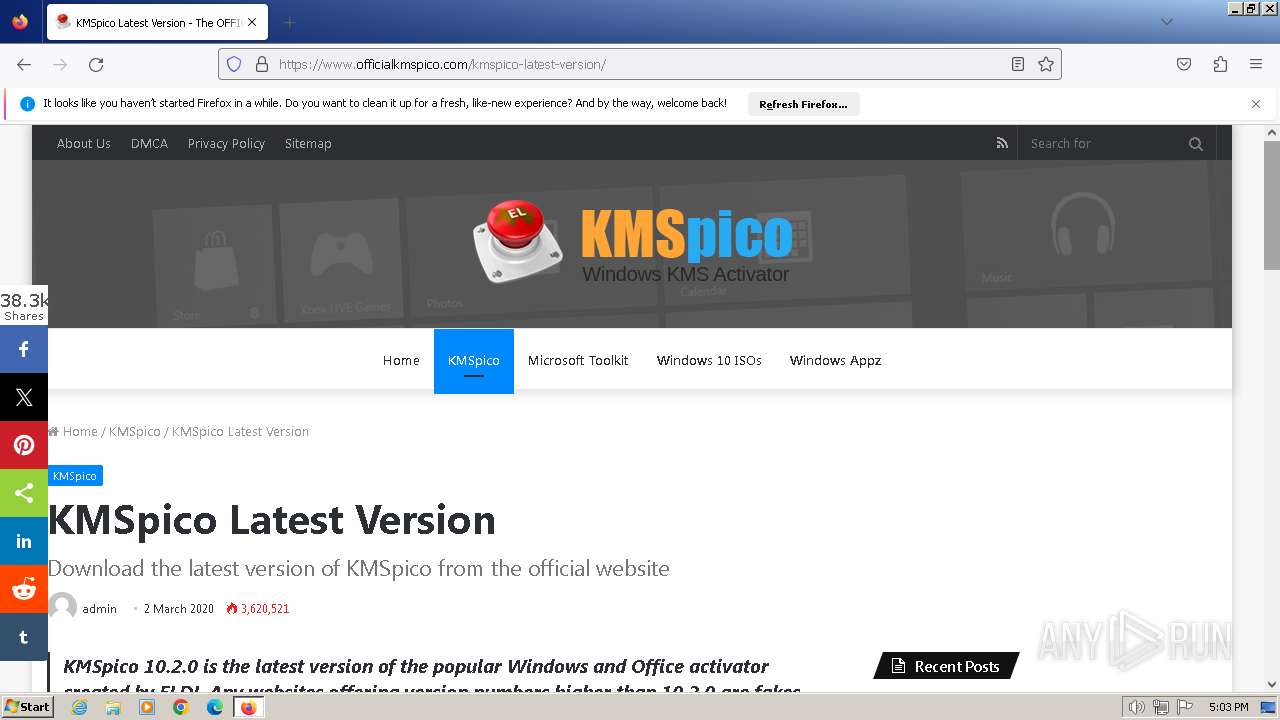Dismiss the Firefox refresh notification
1280x720 pixels.
pos(1256,104)
